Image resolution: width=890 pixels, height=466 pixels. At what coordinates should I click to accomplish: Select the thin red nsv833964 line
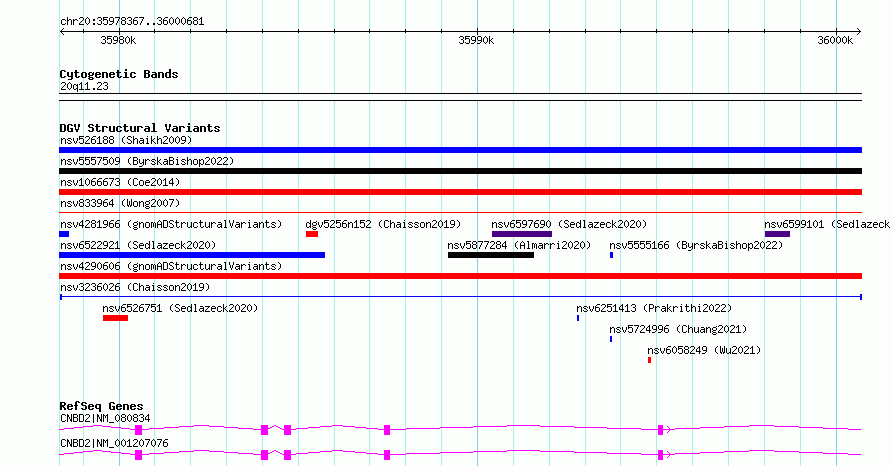pyautogui.click(x=460, y=212)
